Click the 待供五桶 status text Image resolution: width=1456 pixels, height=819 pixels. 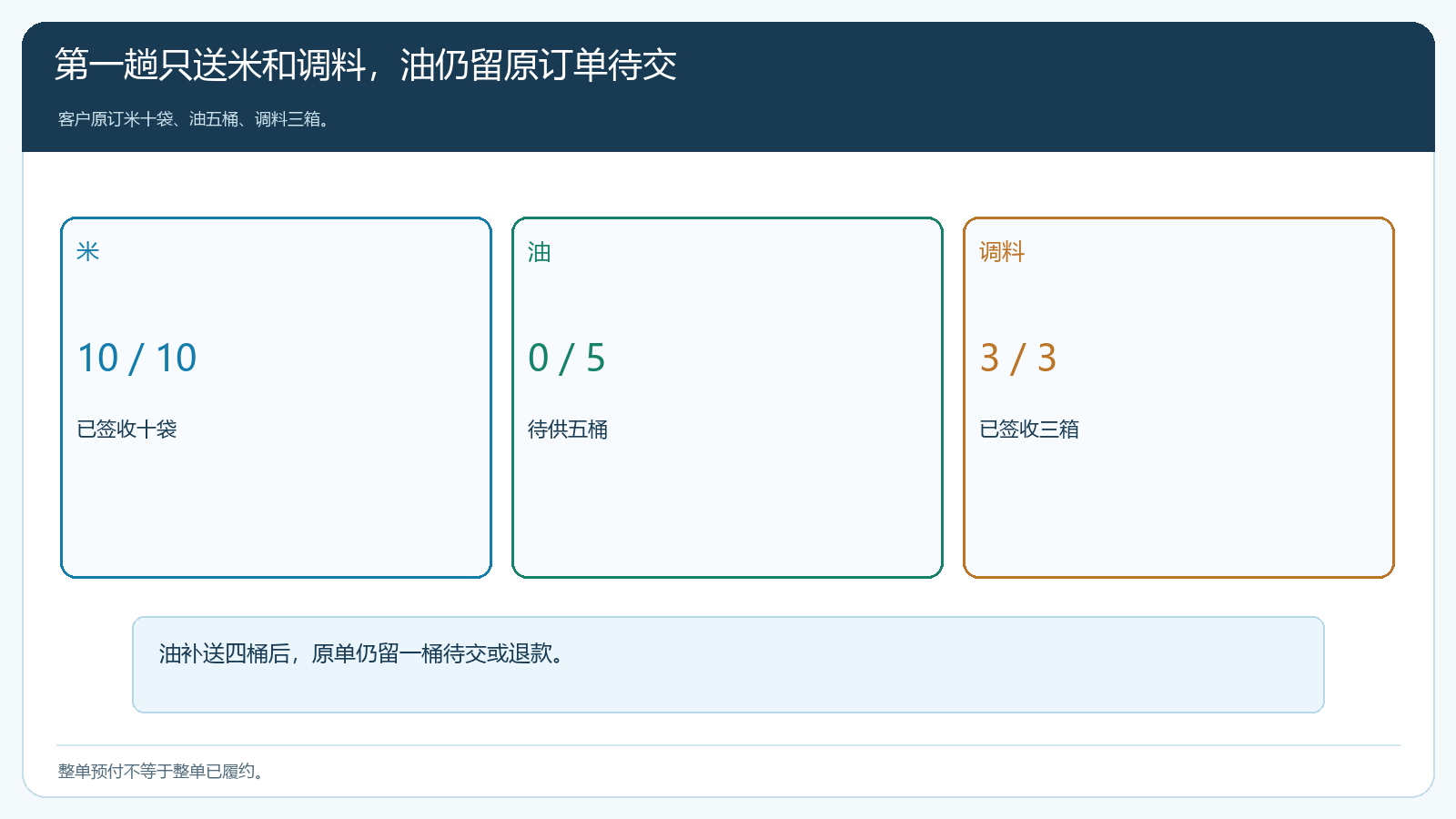point(568,429)
